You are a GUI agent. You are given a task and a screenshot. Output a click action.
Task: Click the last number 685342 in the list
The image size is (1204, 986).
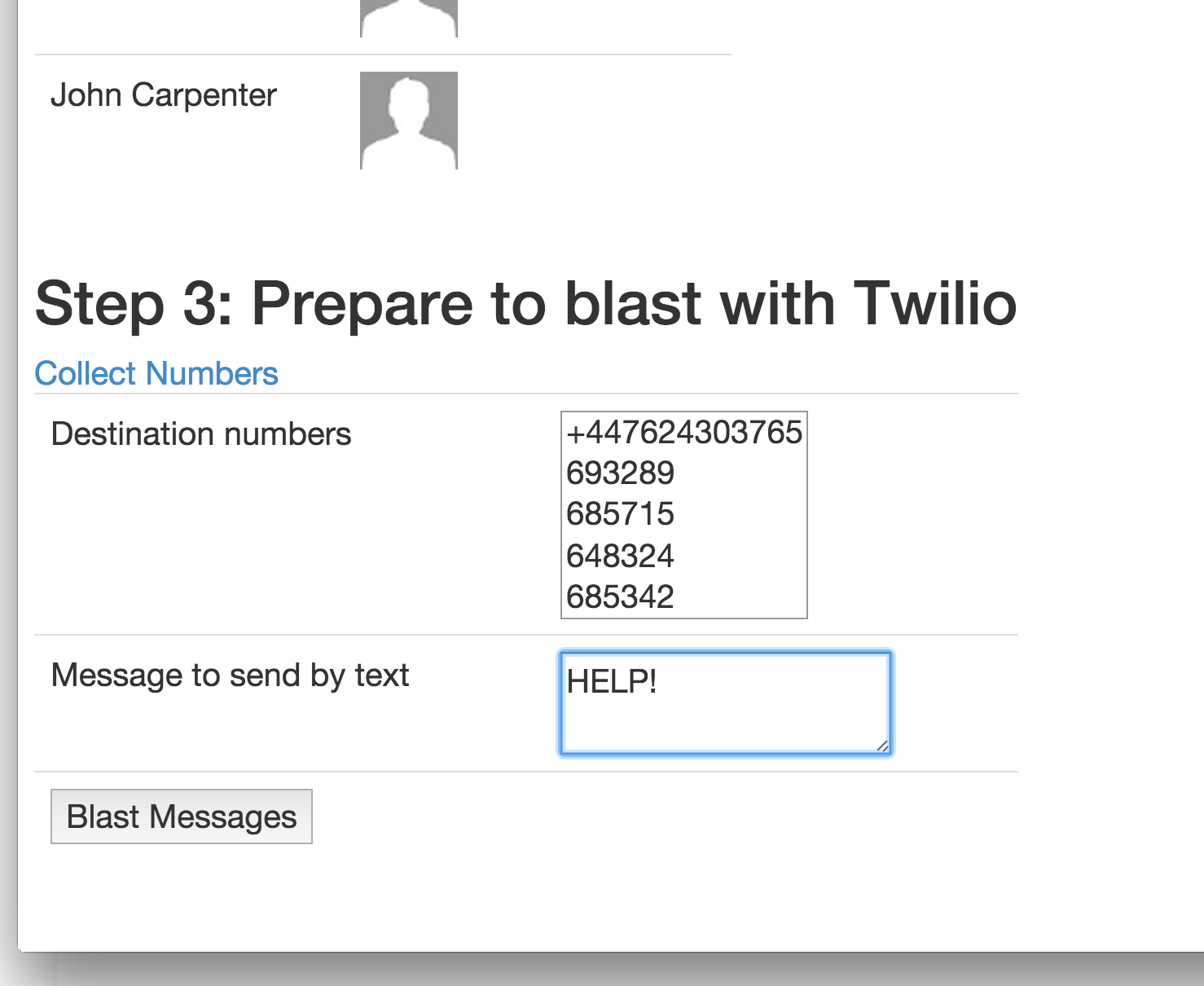tap(620, 597)
